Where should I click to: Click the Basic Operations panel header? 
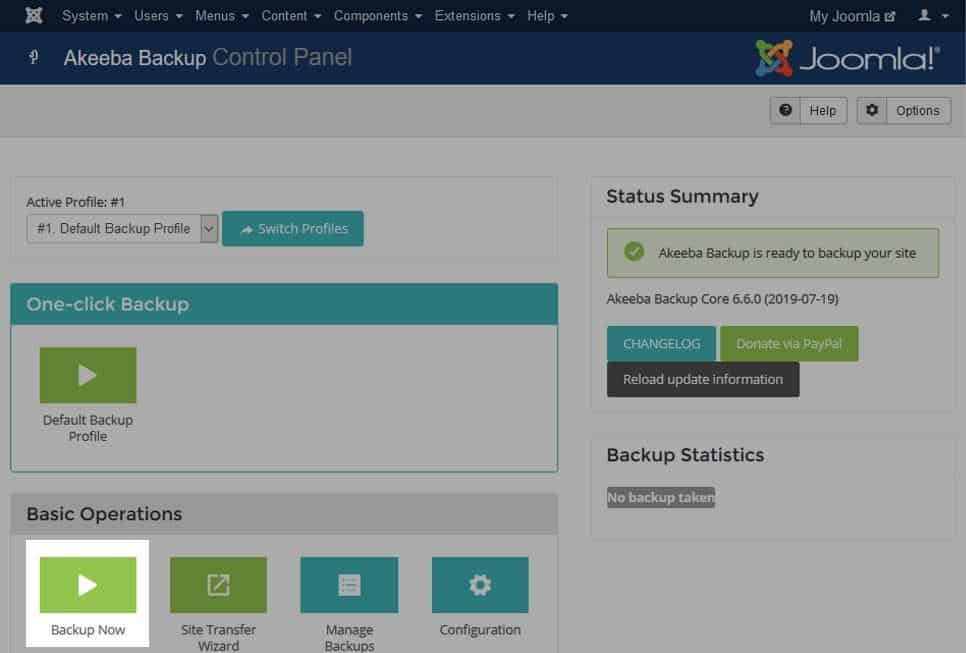(284, 514)
